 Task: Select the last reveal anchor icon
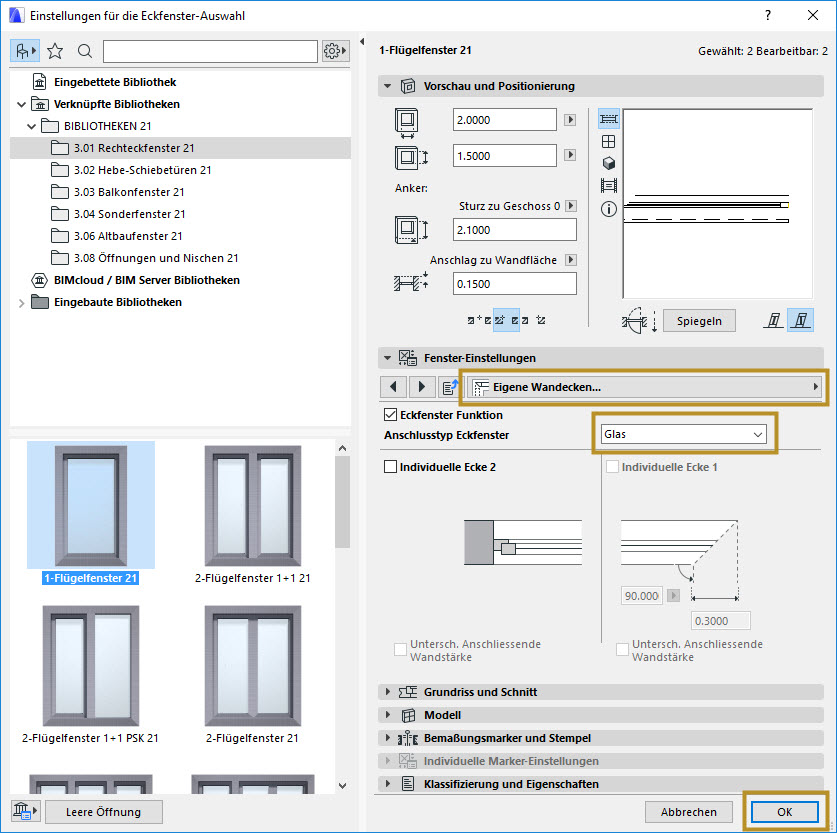(541, 320)
